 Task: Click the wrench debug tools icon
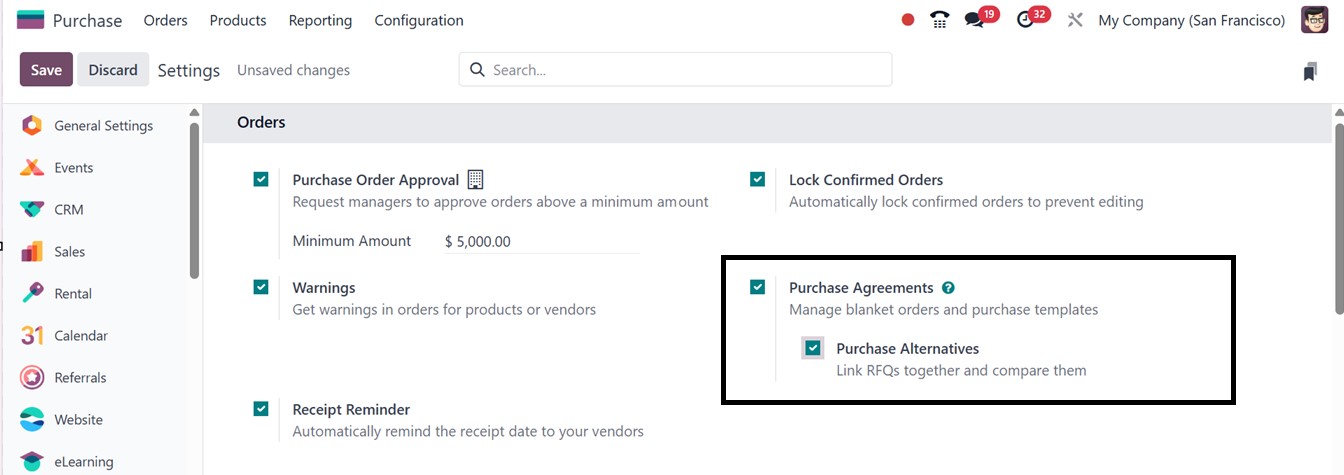pos(1075,20)
